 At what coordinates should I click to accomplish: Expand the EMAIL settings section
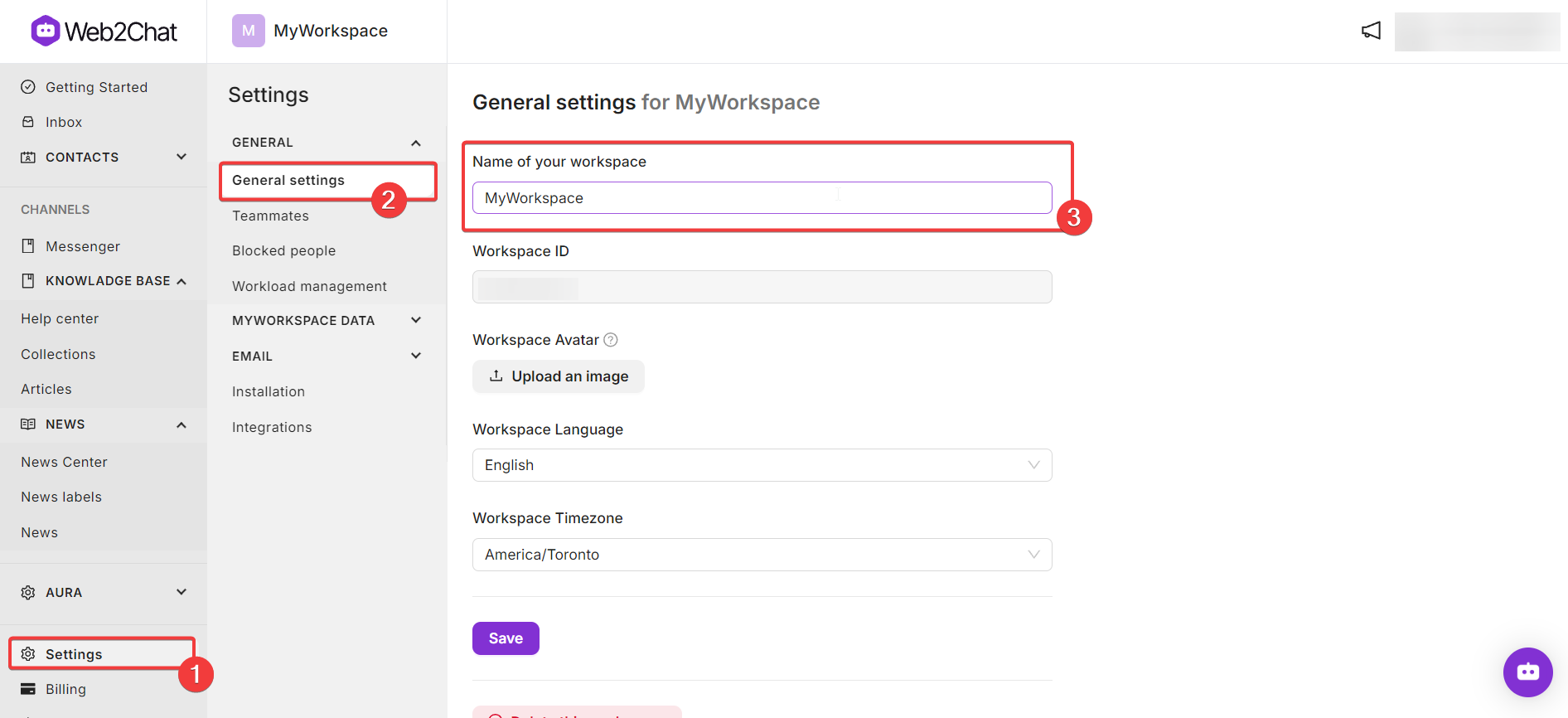tap(327, 356)
